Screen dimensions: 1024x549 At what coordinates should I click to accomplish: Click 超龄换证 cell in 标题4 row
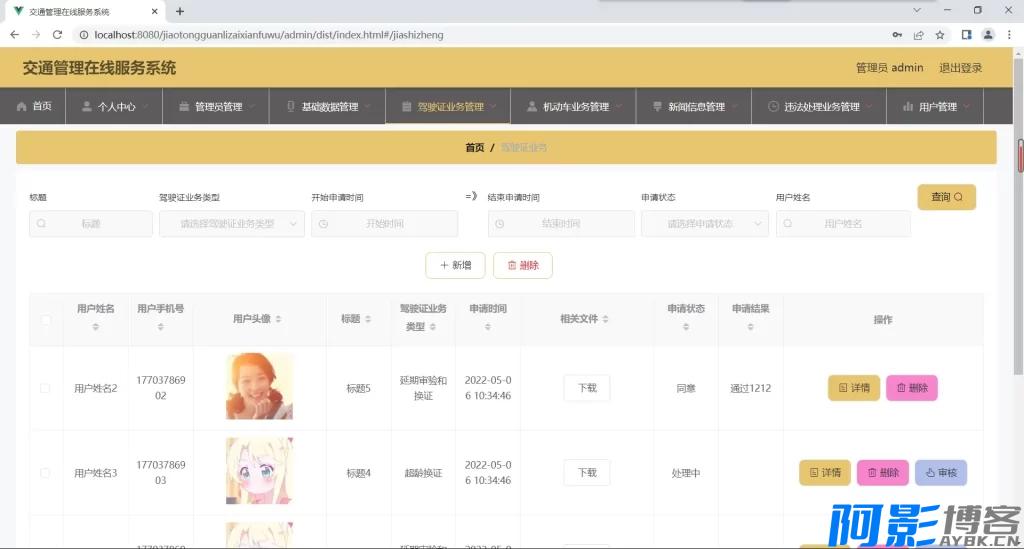point(423,473)
